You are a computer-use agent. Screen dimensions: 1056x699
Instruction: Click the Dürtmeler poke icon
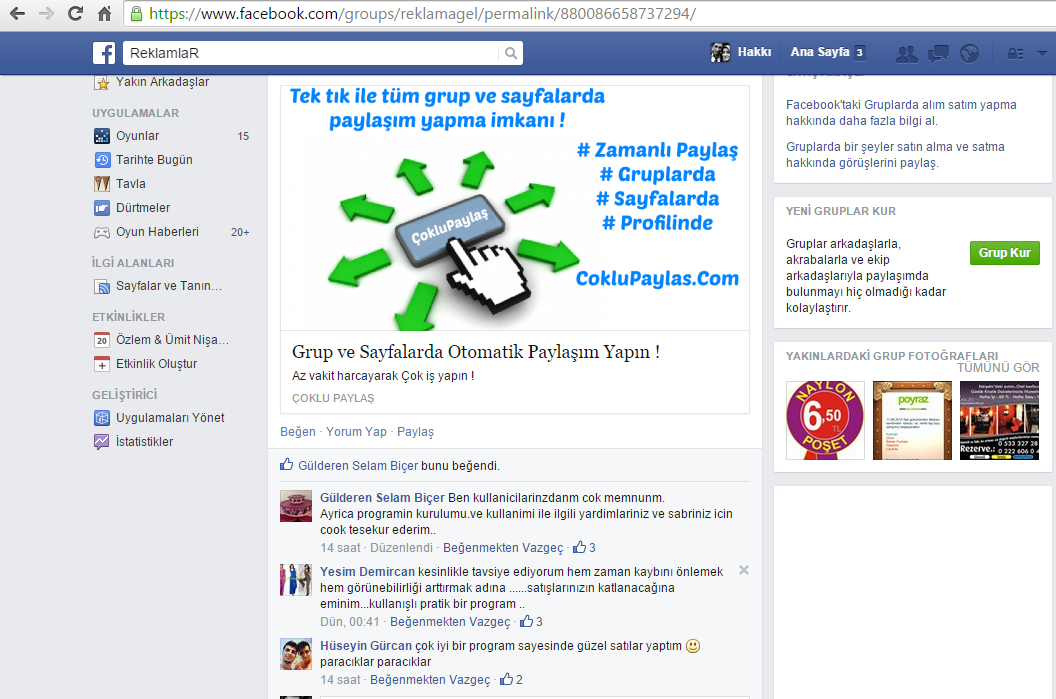coord(102,208)
